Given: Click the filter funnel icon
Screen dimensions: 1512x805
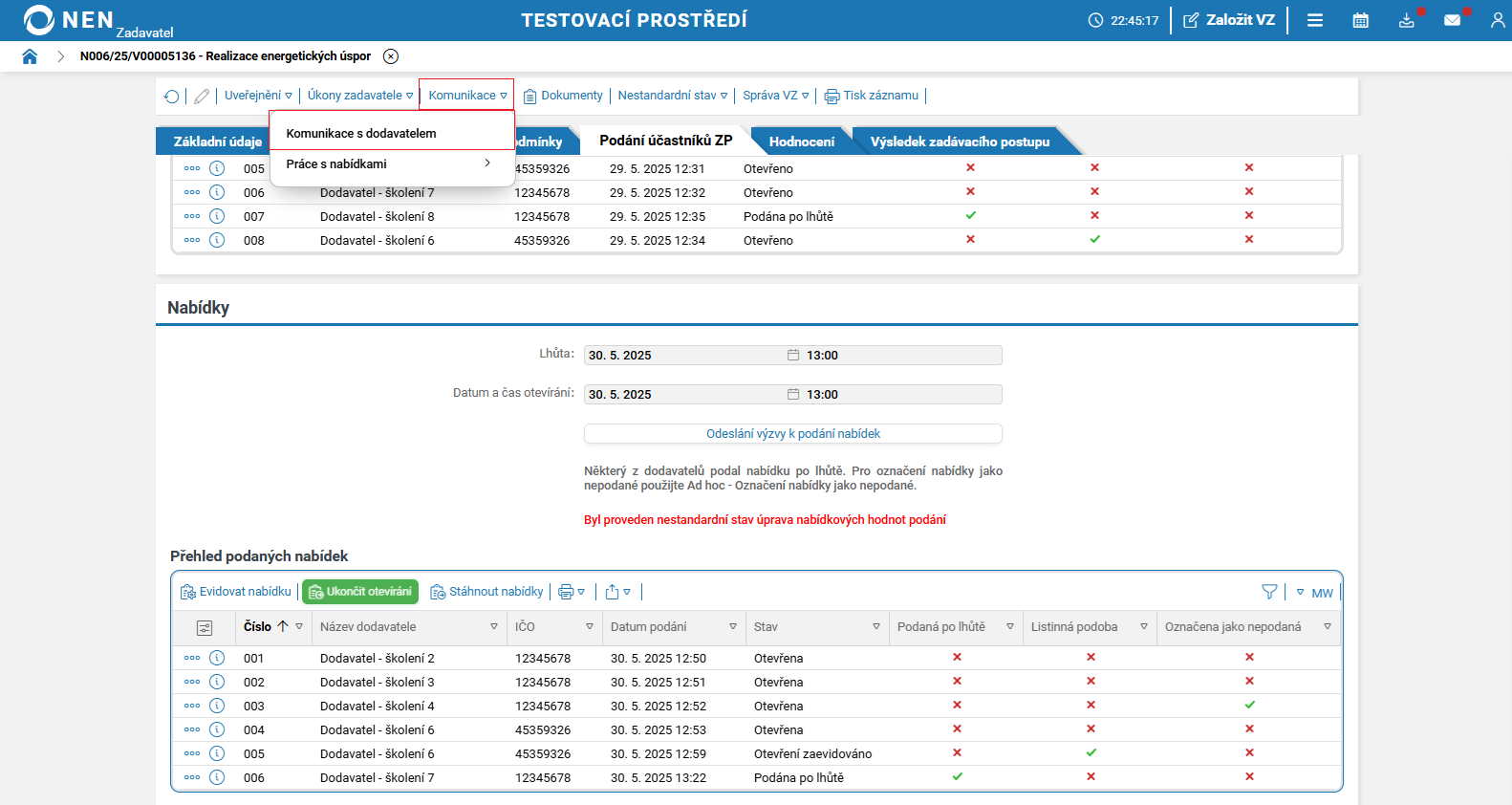Looking at the screenshot, I should [x=1269, y=592].
